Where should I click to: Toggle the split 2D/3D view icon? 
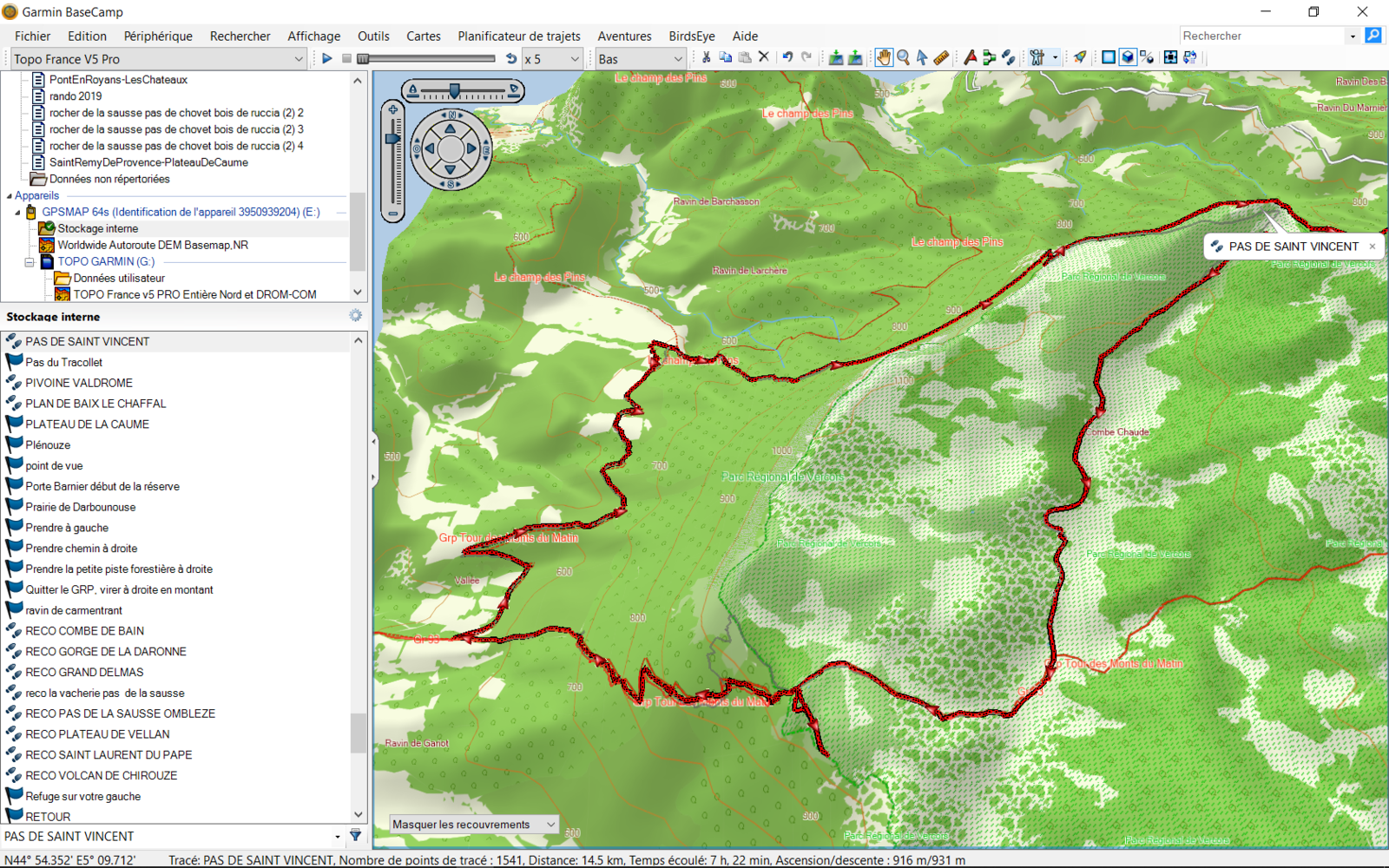tap(1147, 57)
